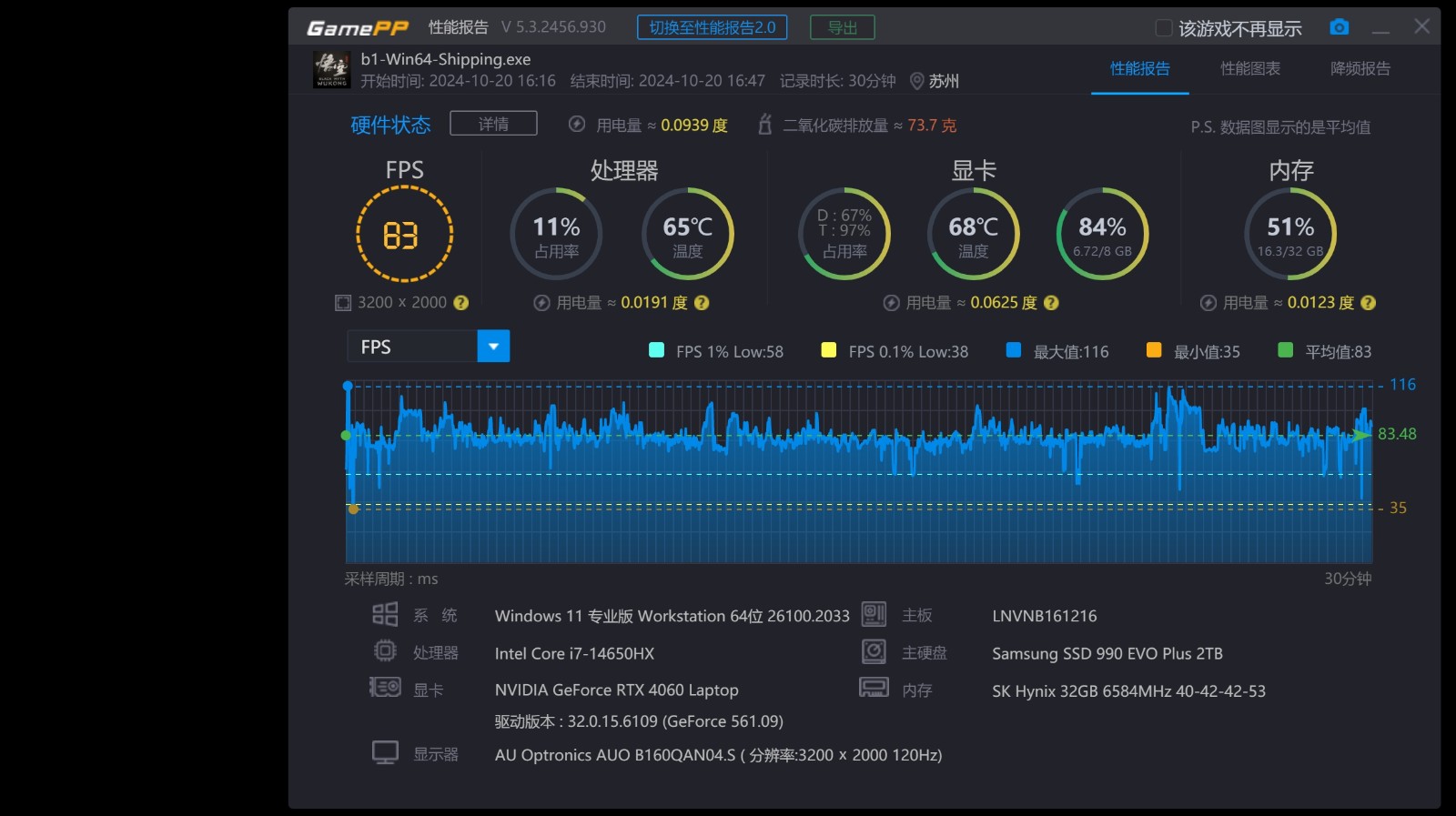1456x816 pixels.
Task: Click the camera screenshot icon
Action: coord(1339,27)
